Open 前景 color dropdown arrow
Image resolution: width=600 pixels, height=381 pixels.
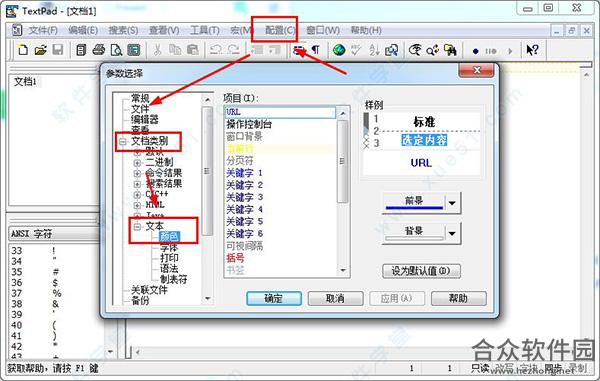pos(452,203)
